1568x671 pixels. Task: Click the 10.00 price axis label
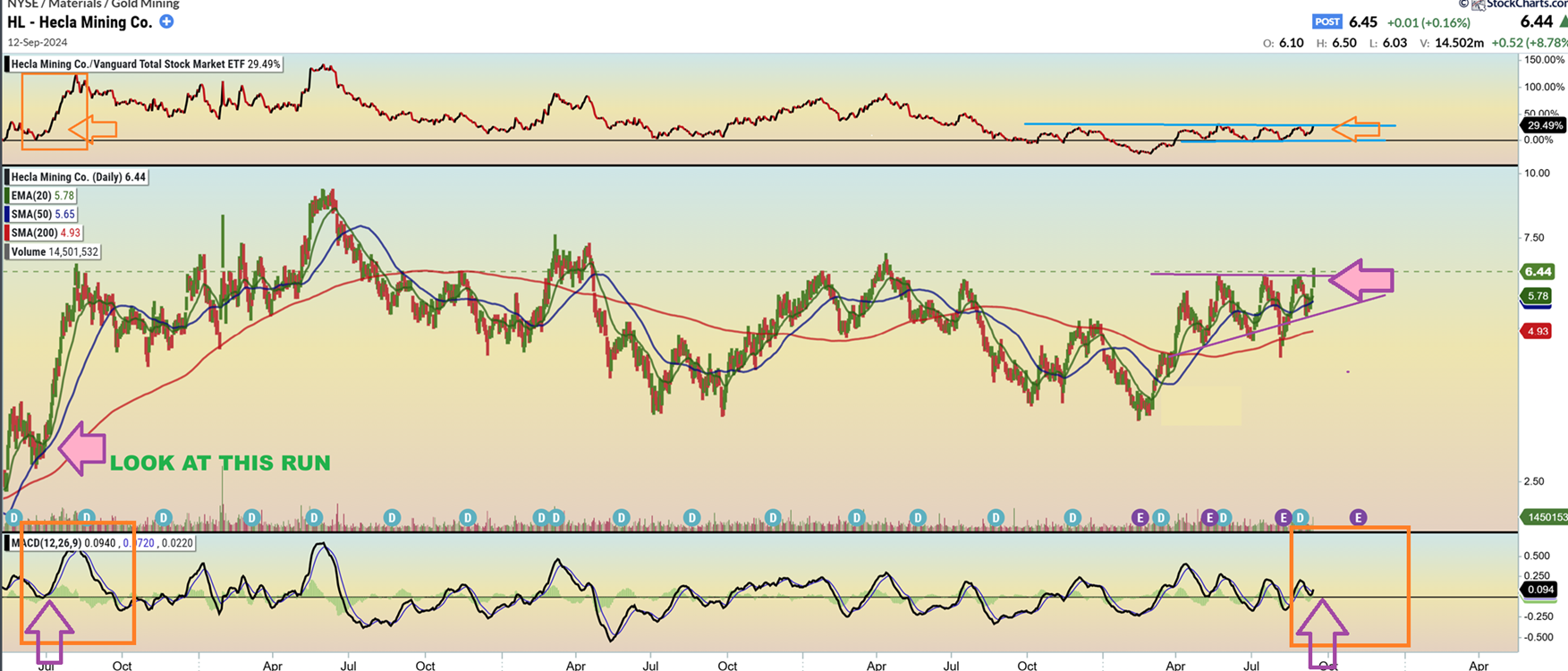1538,174
